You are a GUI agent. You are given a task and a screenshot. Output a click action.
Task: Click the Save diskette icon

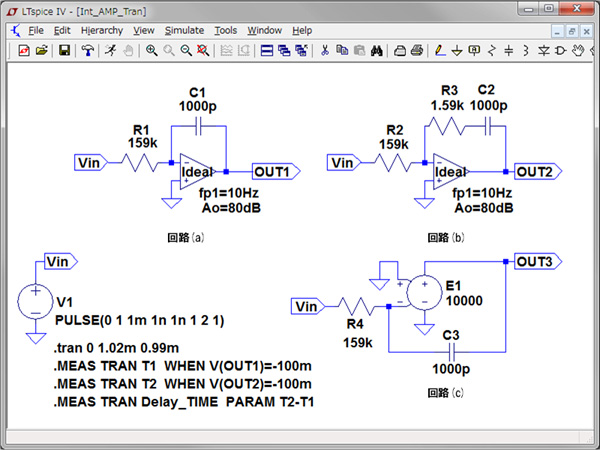[x=64, y=50]
